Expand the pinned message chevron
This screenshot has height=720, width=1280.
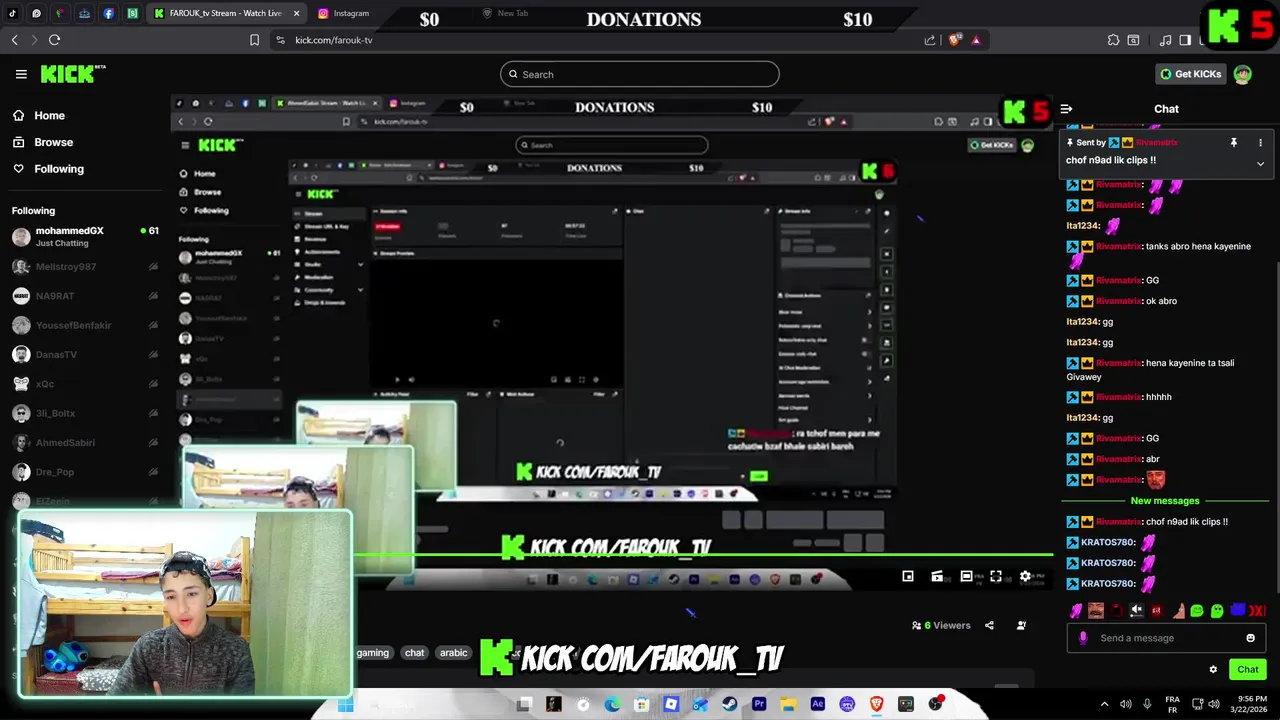click(1260, 163)
